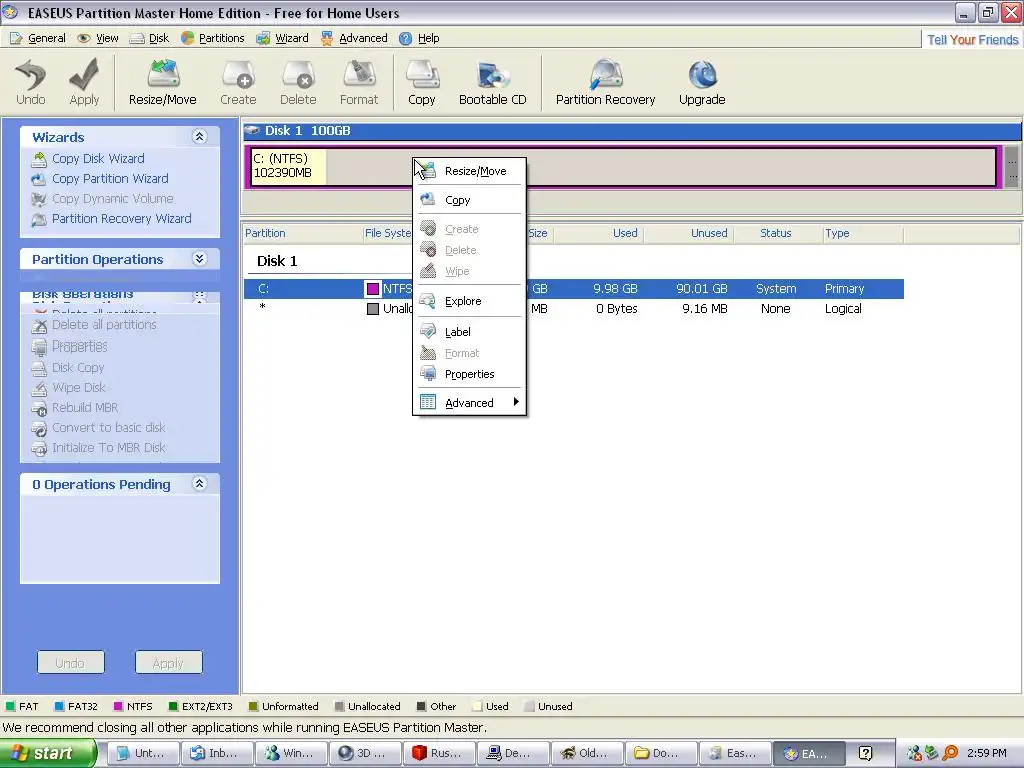
Task: Select the unallocated partition row
Action: click(573, 309)
